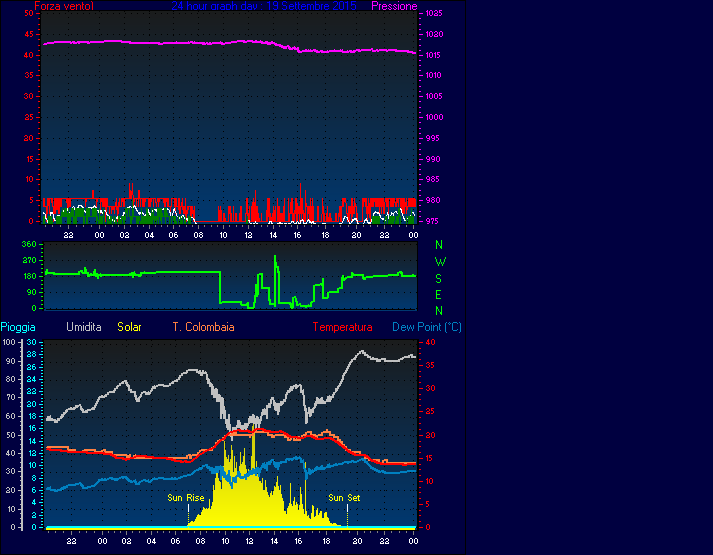The height and width of the screenshot is (555, 713).
Task: Click the green E compass letter
Action: pos(438,295)
